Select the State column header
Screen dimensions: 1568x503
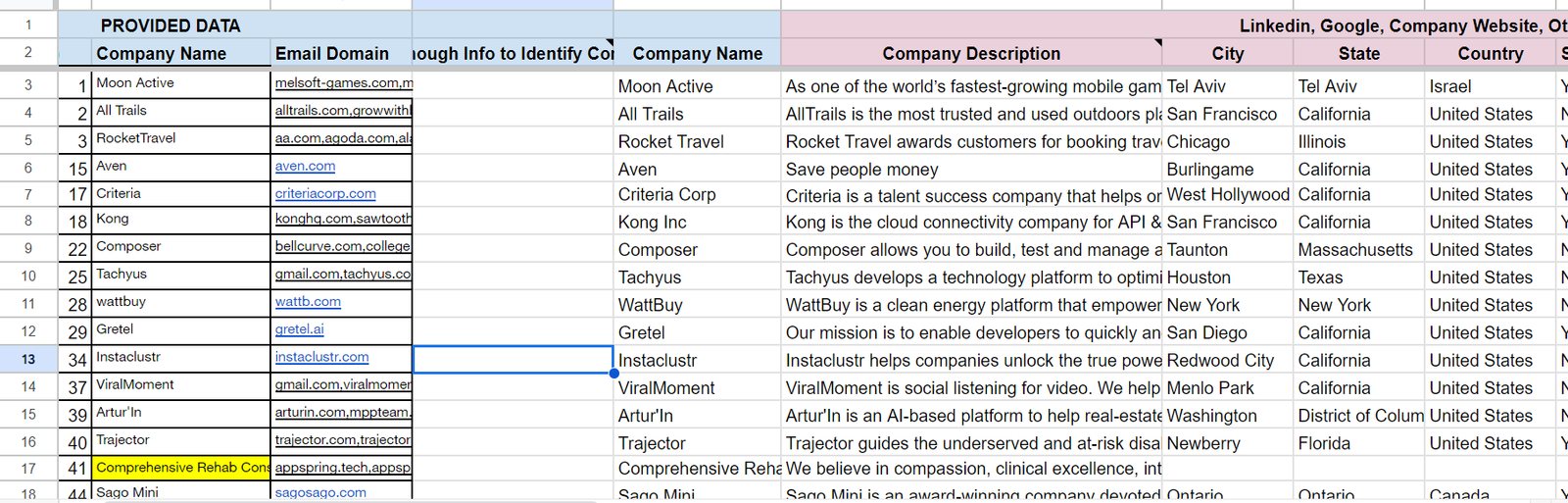1359,54
